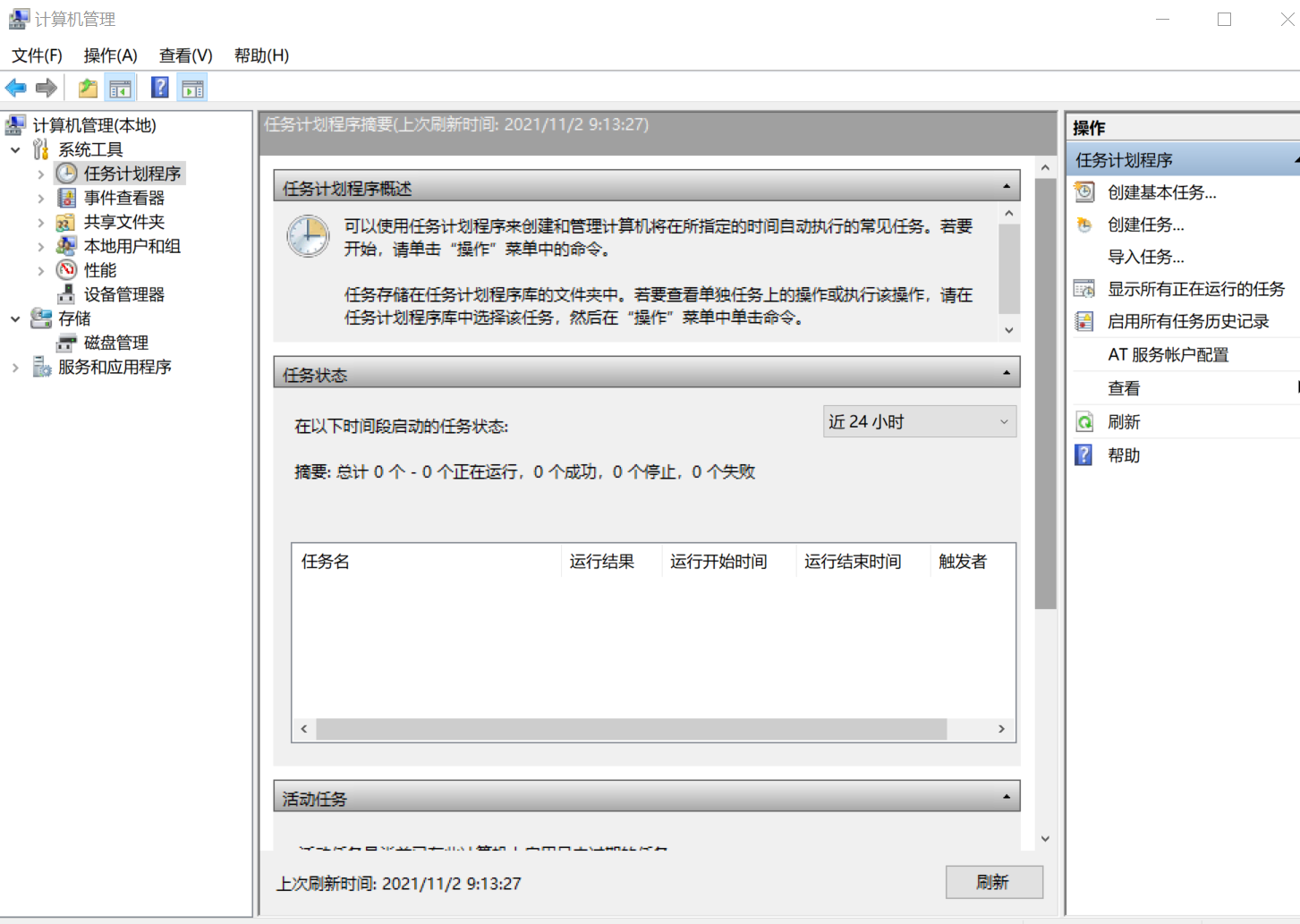Click the center pane vertical scrollbar thumb
The height and width of the screenshot is (924, 1300).
point(1045,394)
